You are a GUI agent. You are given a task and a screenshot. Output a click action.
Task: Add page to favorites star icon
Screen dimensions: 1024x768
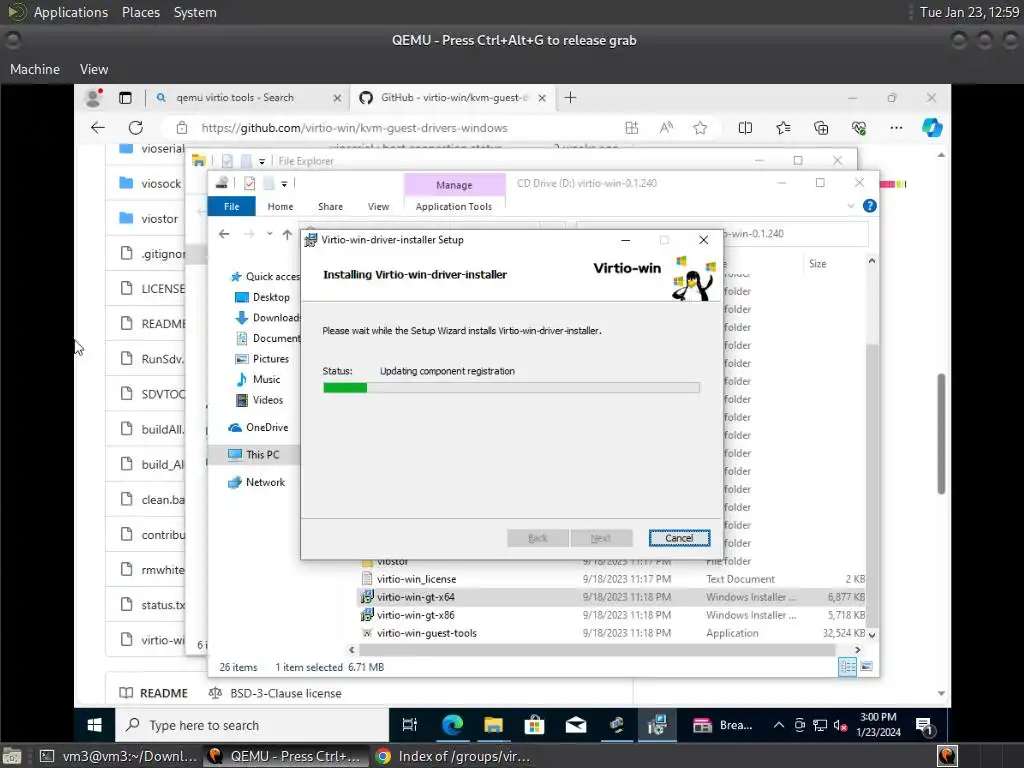pos(700,128)
